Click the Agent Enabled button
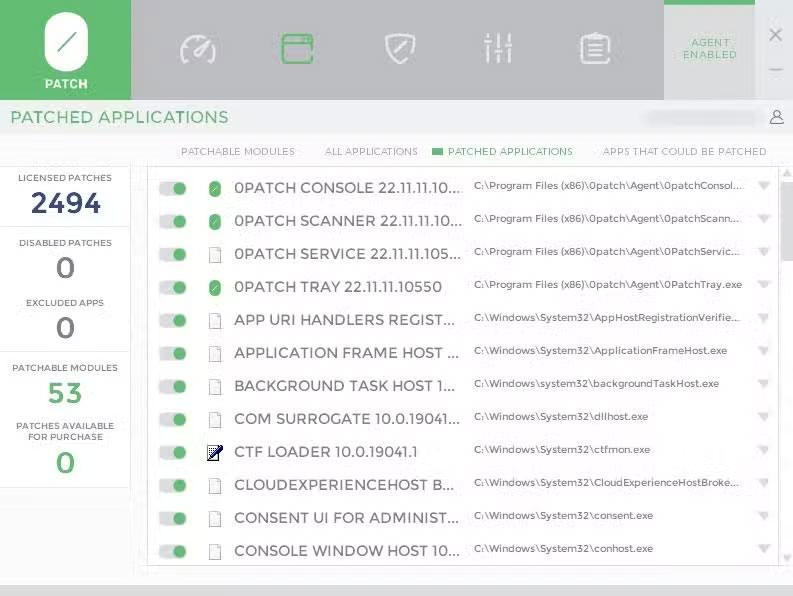Viewport: 793px width, 596px height. (709, 49)
